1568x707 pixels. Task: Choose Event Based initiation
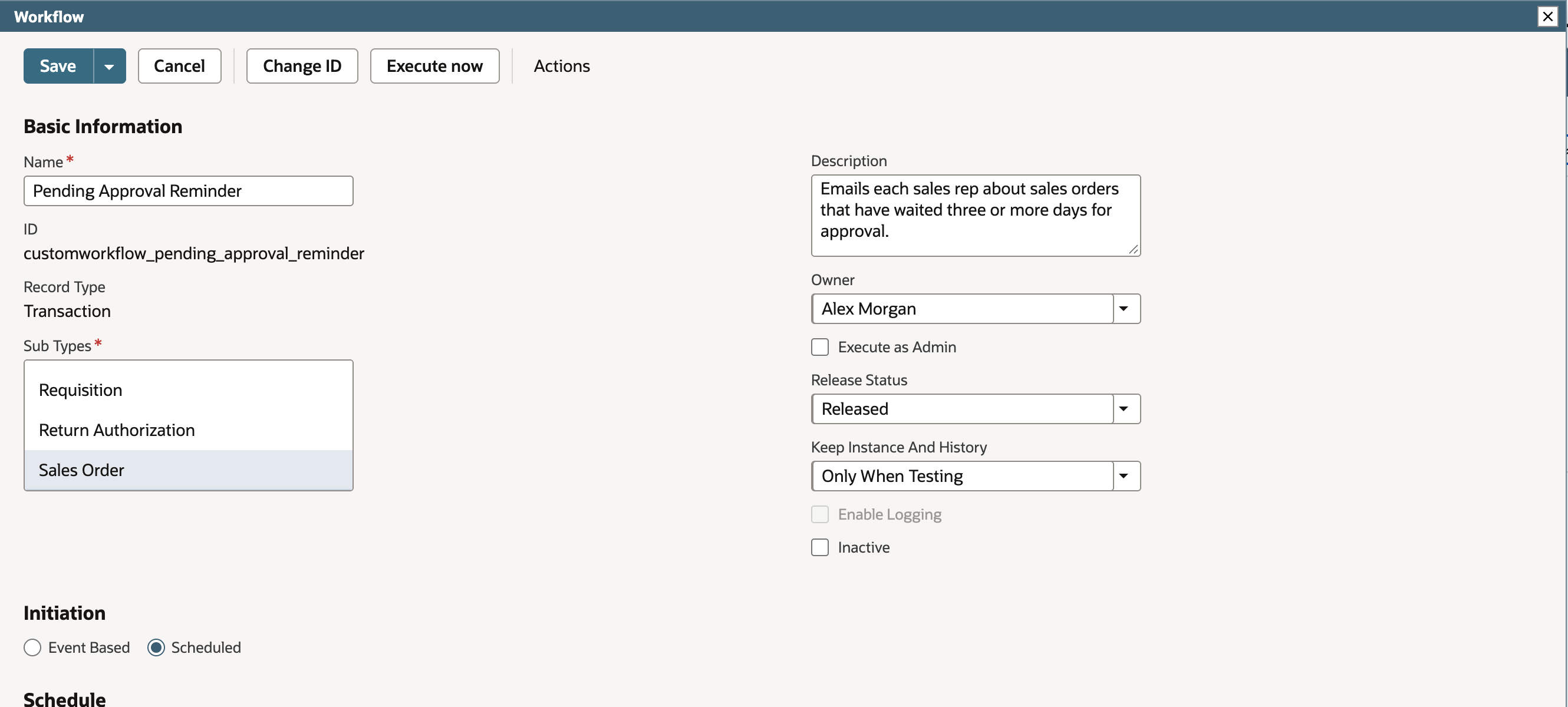click(32, 647)
